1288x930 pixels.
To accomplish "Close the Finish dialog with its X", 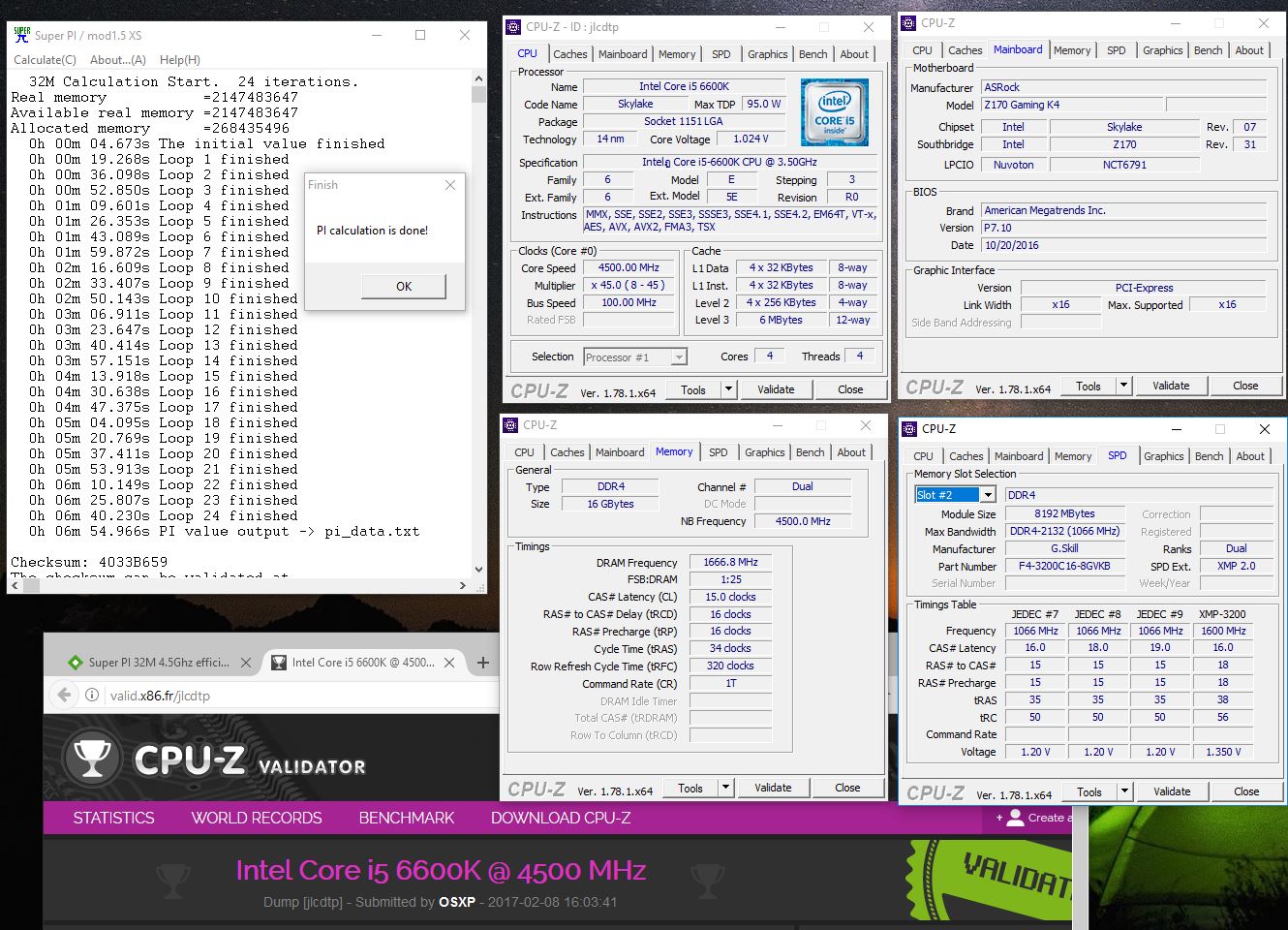I will 450,185.
